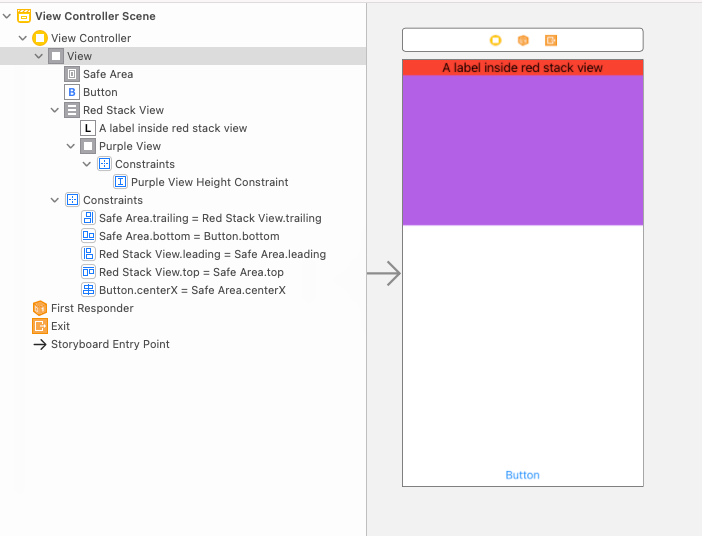Click the trailing constraint icon

click(88, 218)
